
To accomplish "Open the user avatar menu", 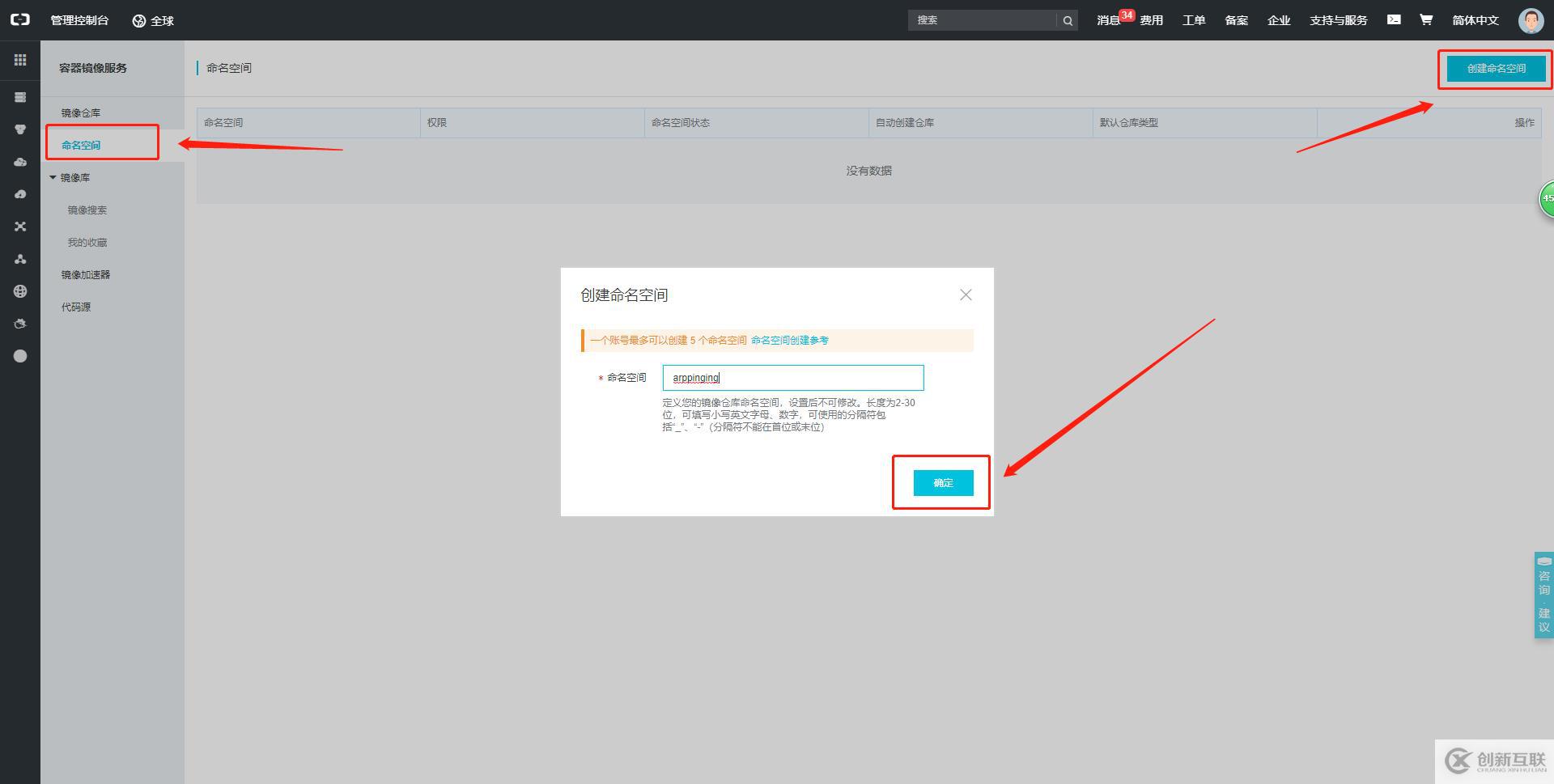I will 1531,20.
